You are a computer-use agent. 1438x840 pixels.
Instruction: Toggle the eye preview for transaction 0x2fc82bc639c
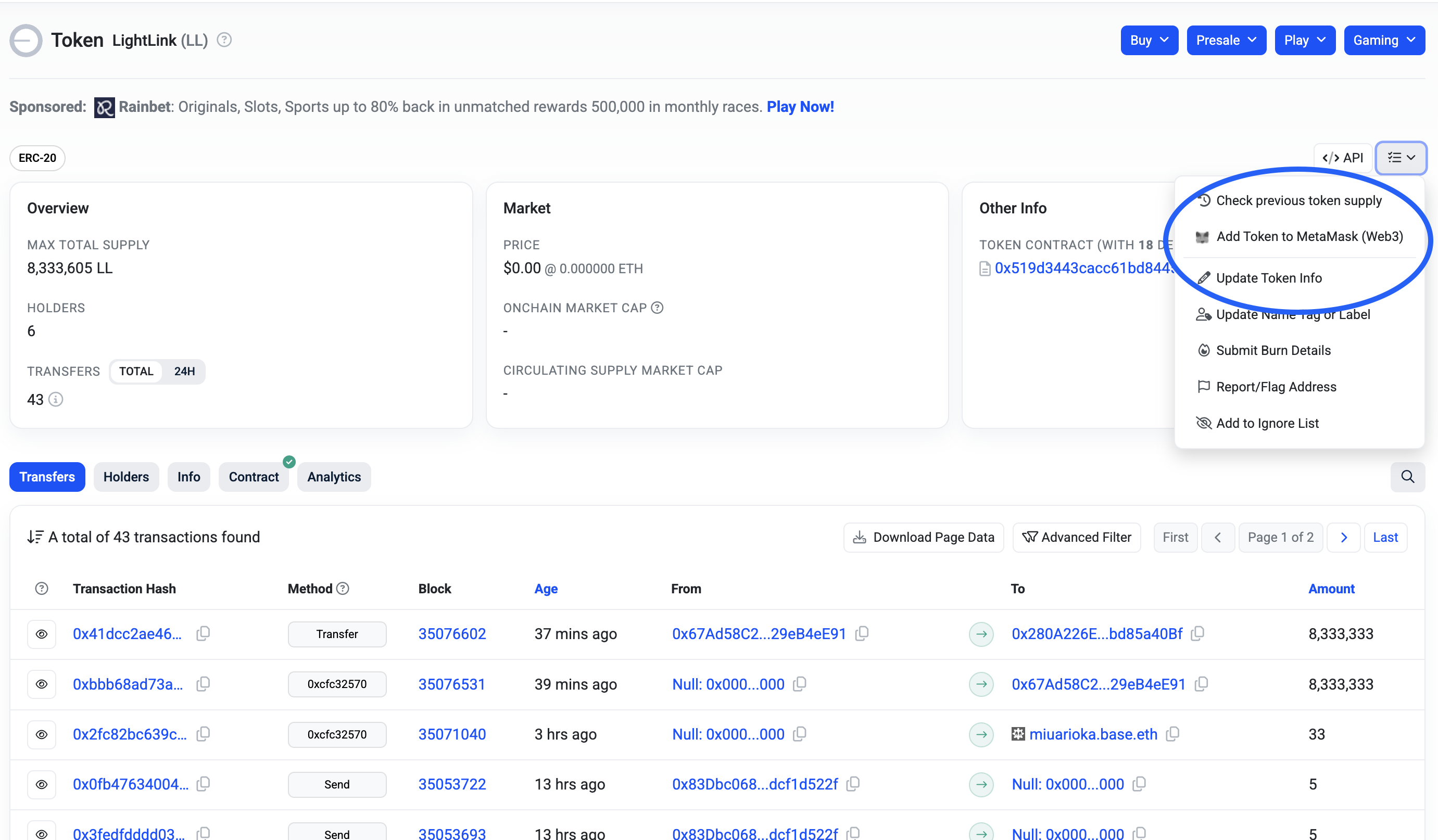click(42, 734)
